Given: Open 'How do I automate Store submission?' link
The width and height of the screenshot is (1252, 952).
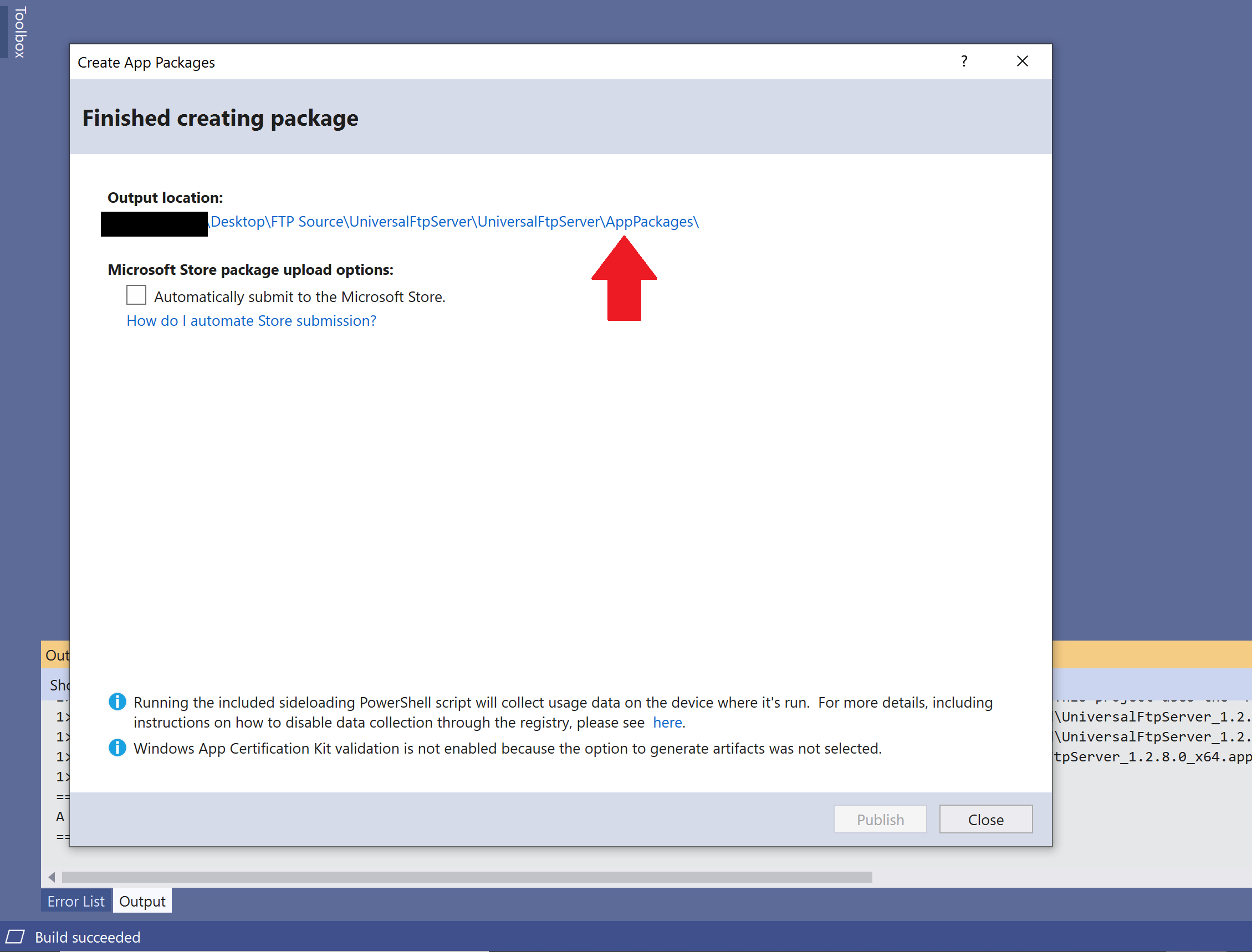Looking at the screenshot, I should (x=251, y=321).
